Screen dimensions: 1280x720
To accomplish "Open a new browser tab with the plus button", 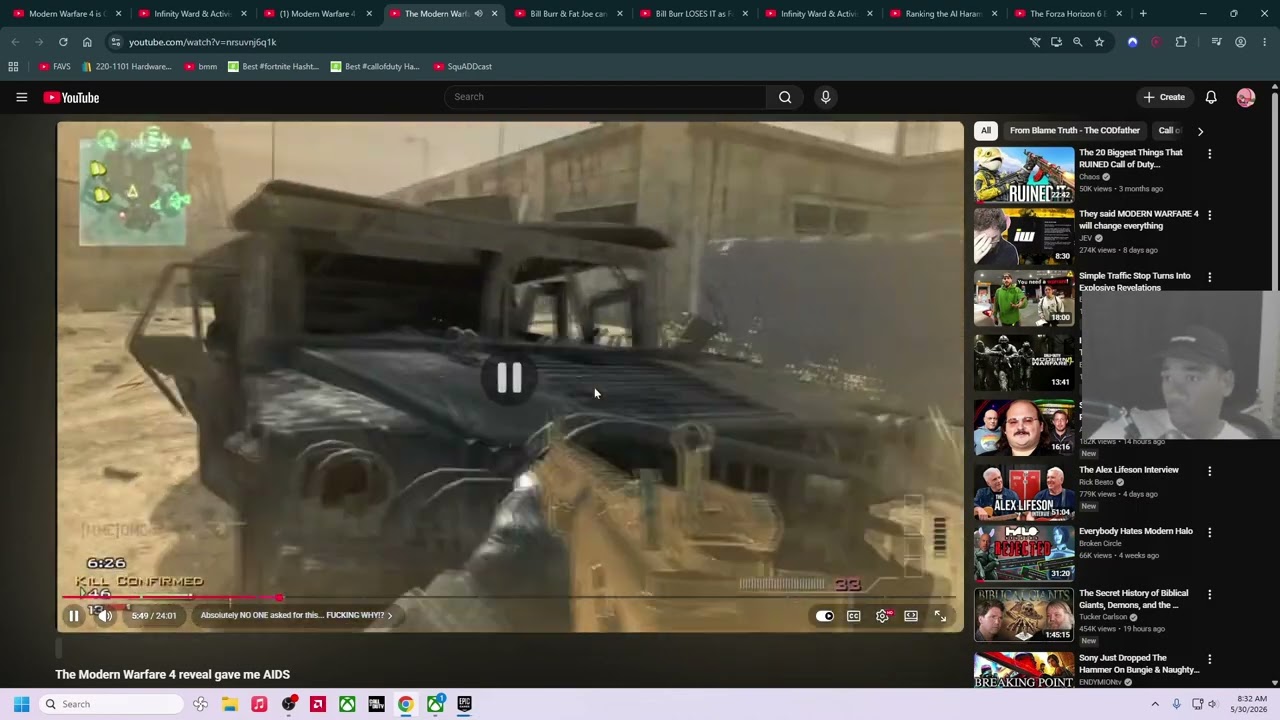I will (x=1143, y=14).
